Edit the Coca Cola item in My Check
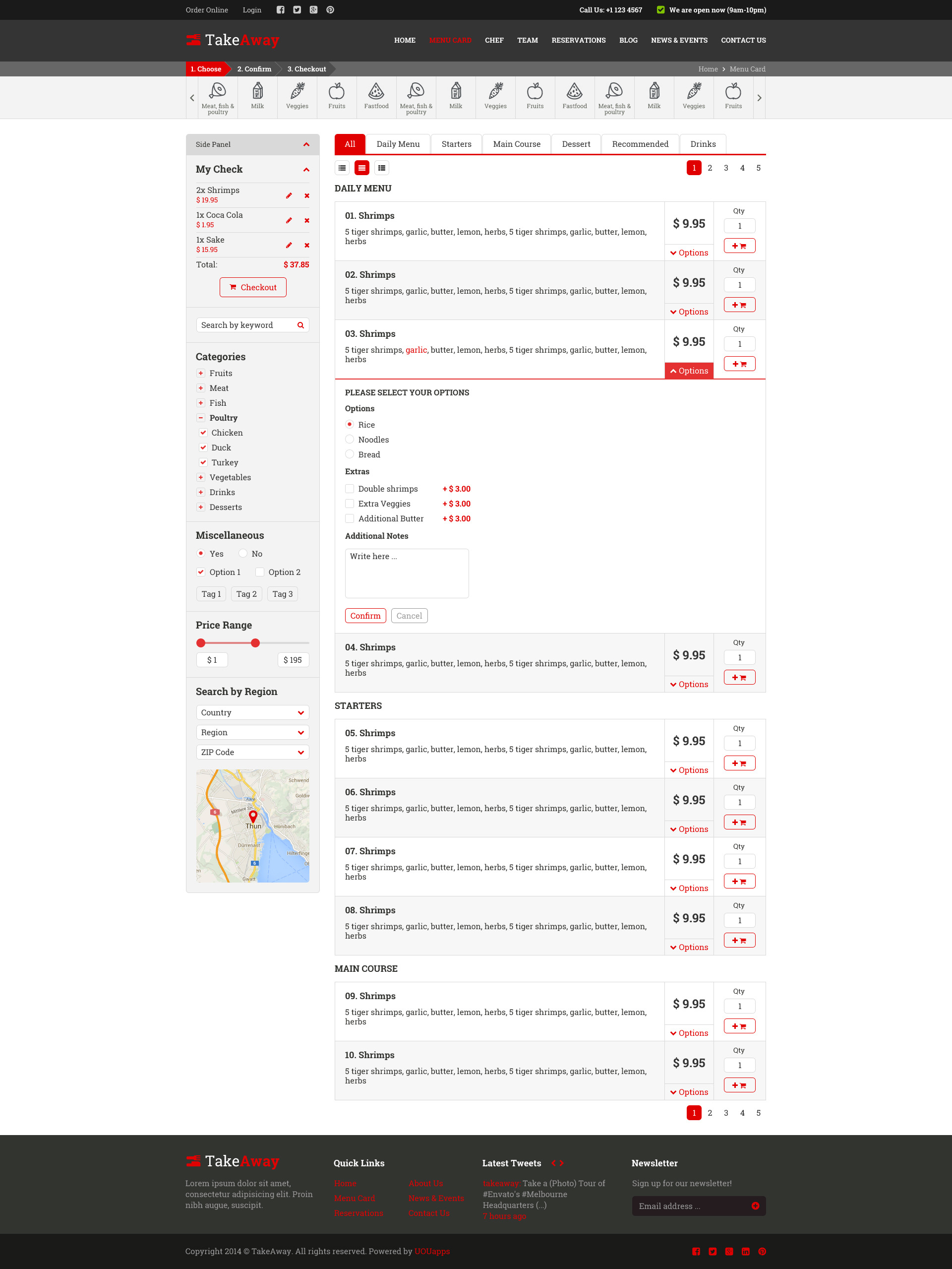 pyautogui.click(x=289, y=220)
